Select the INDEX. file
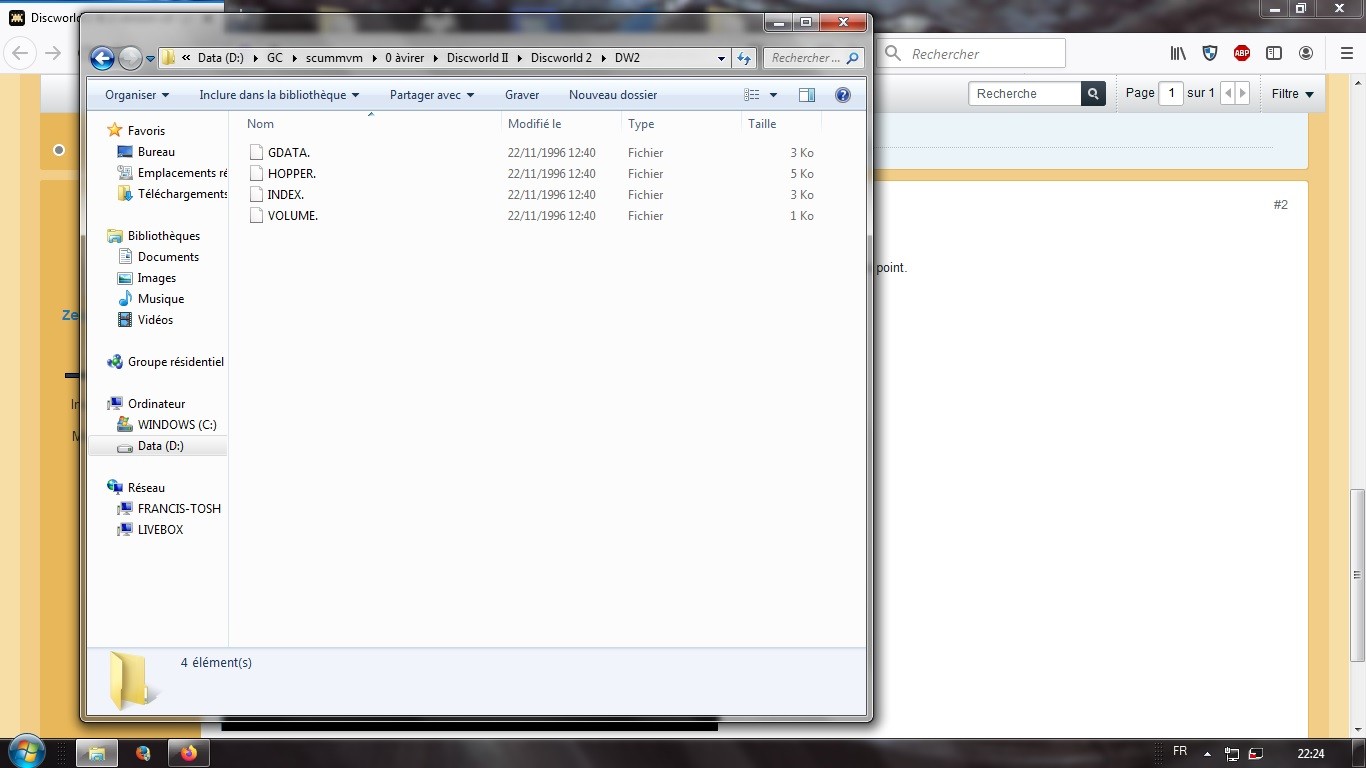 pos(286,195)
